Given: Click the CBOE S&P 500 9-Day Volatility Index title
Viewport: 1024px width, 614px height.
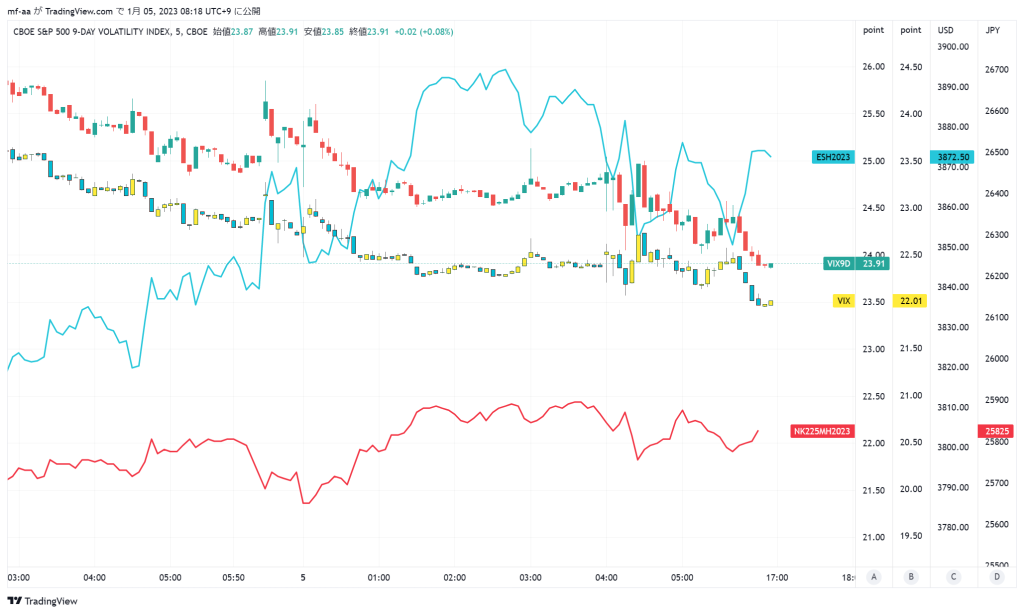Looking at the screenshot, I should [93, 31].
